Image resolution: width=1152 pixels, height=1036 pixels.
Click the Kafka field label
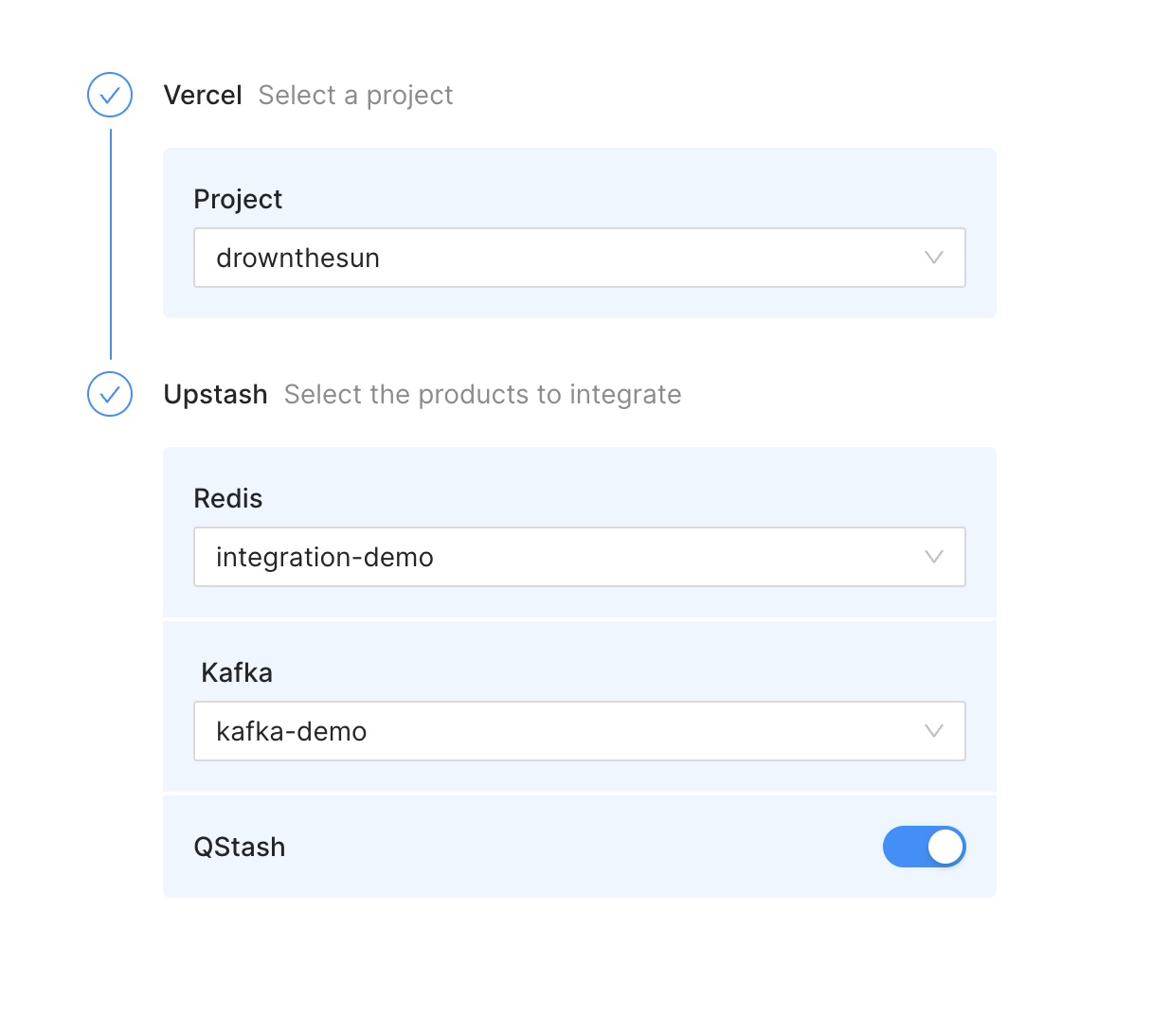237,672
